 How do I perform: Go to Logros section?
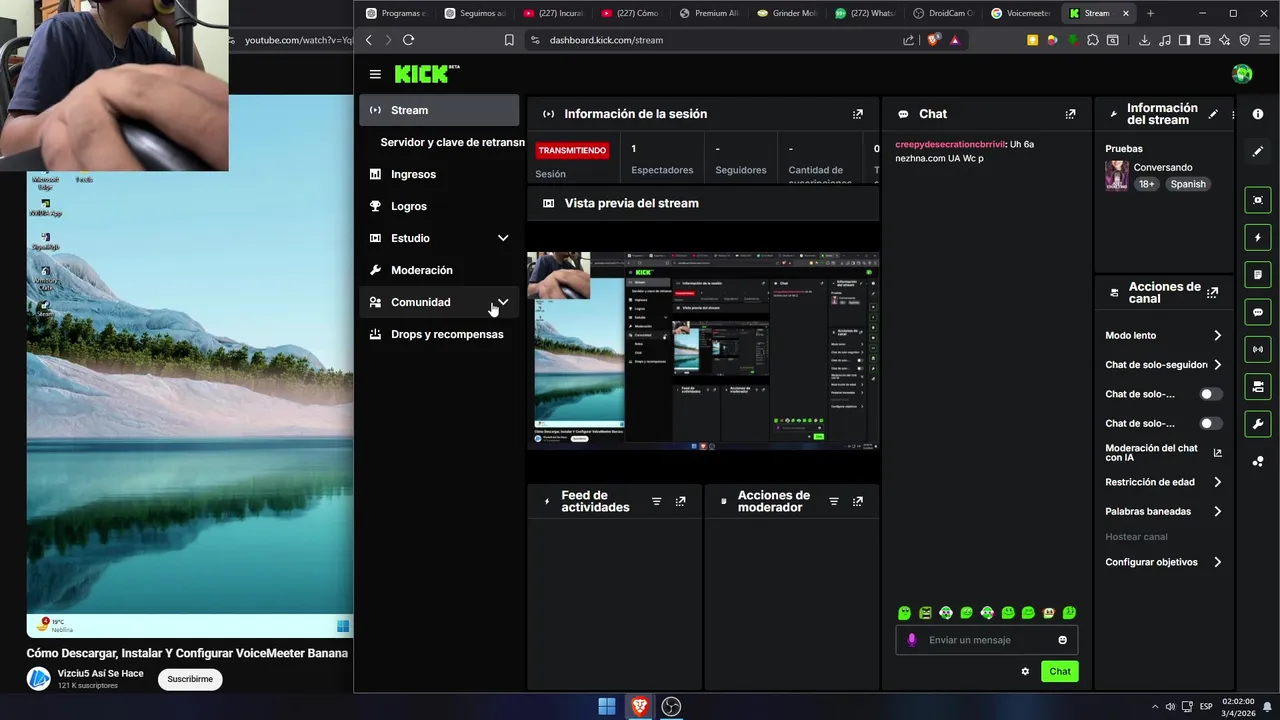point(439,206)
